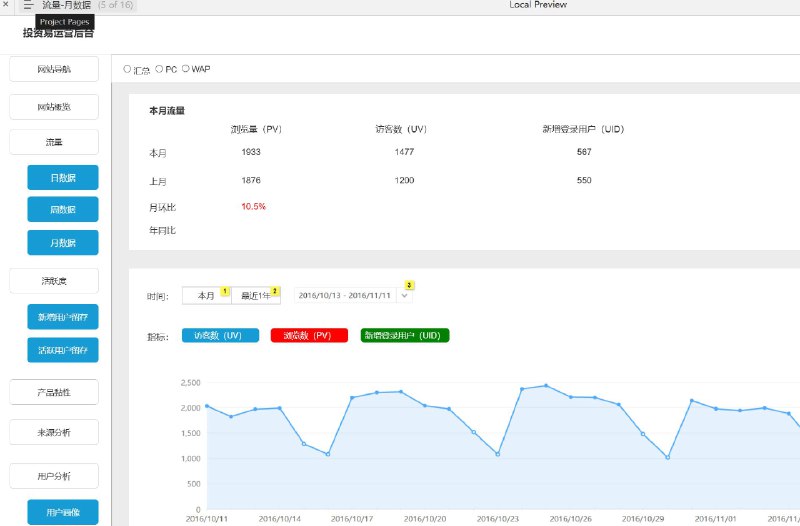Screen dimensions: 800x526
Task: Click the page title 流量-月数据 in top bar
Action: 66,5
